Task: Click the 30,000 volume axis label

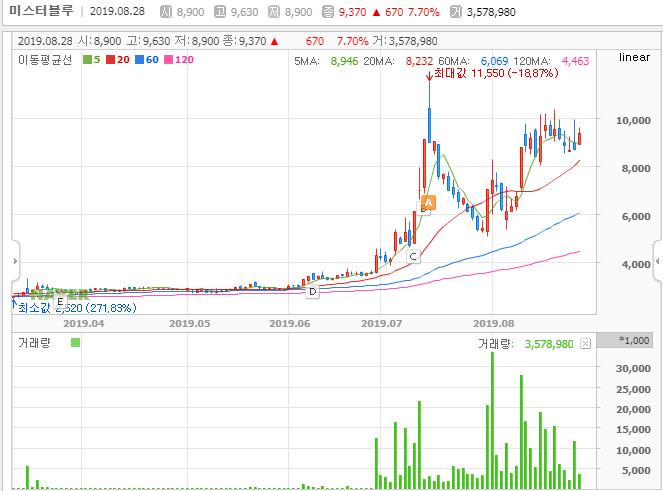Action: click(633, 368)
